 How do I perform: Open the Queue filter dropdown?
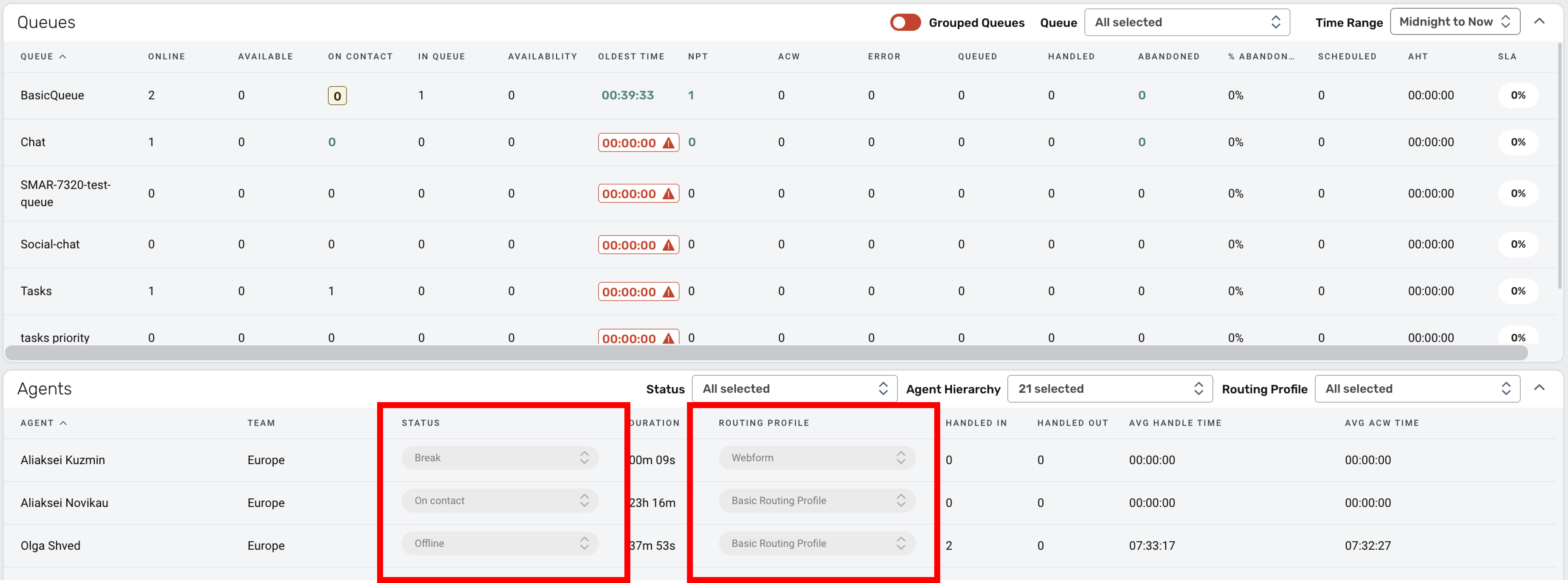1186,23
